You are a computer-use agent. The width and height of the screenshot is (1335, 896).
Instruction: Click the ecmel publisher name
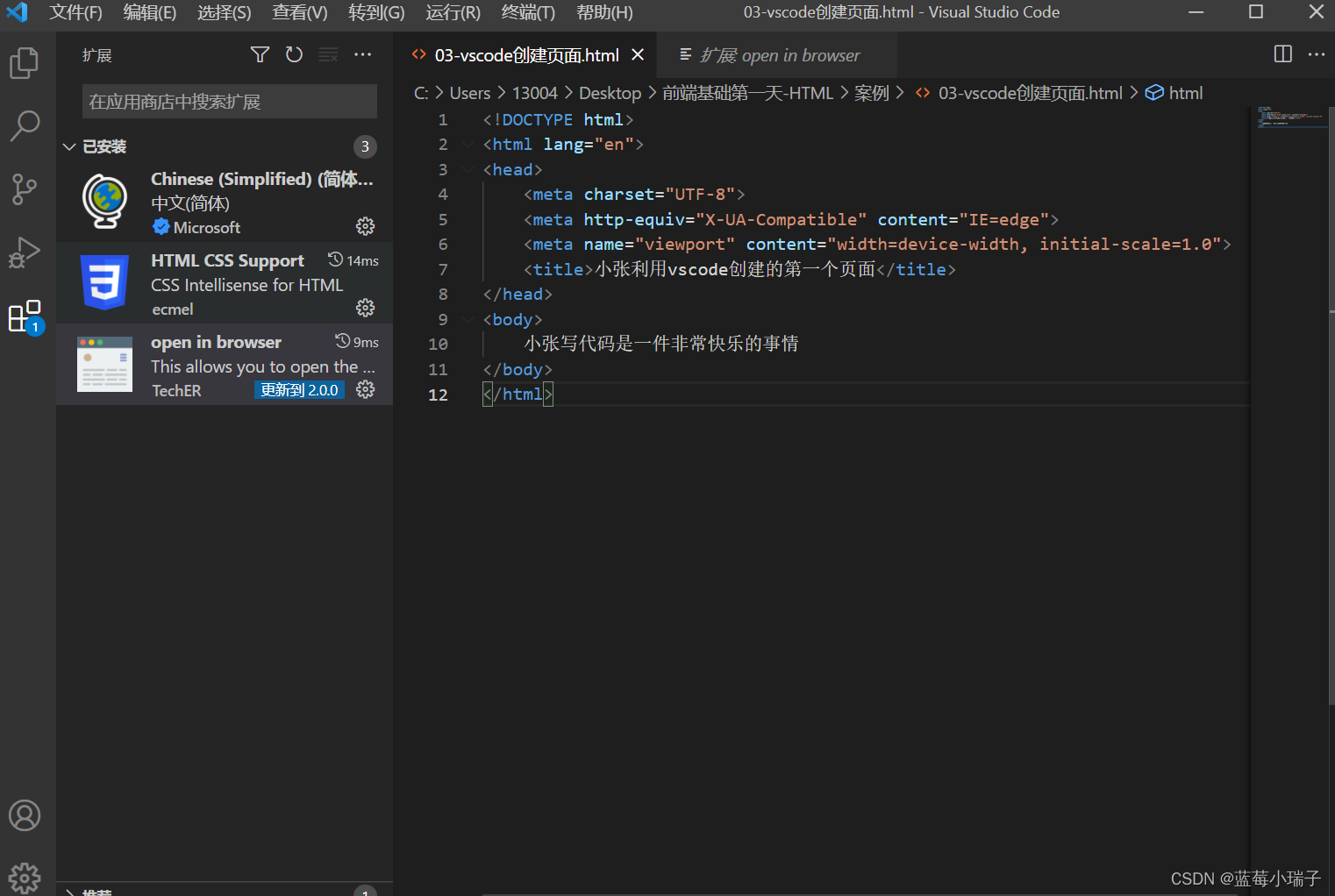(173, 309)
